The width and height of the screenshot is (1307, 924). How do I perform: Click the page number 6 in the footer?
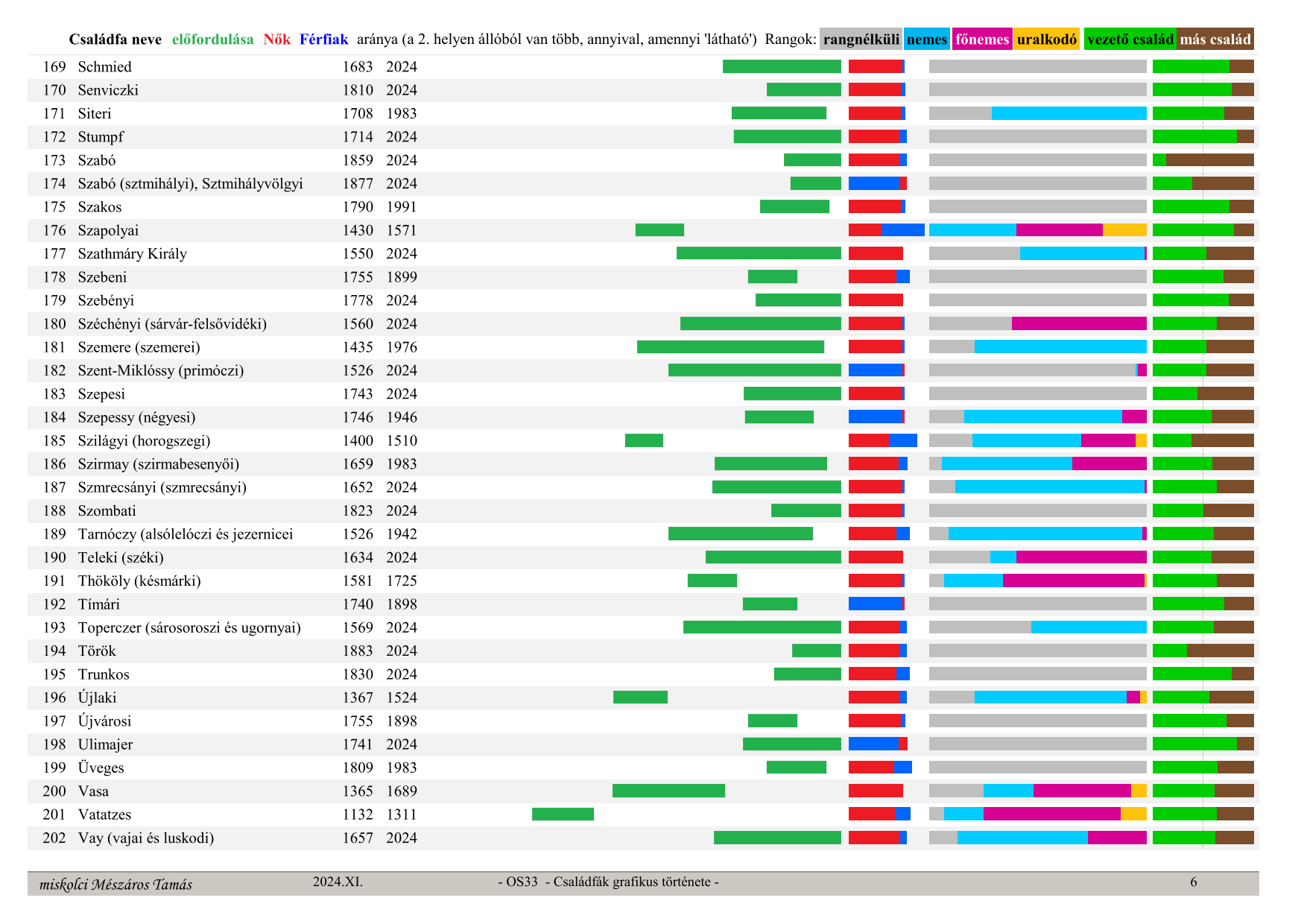[1193, 882]
